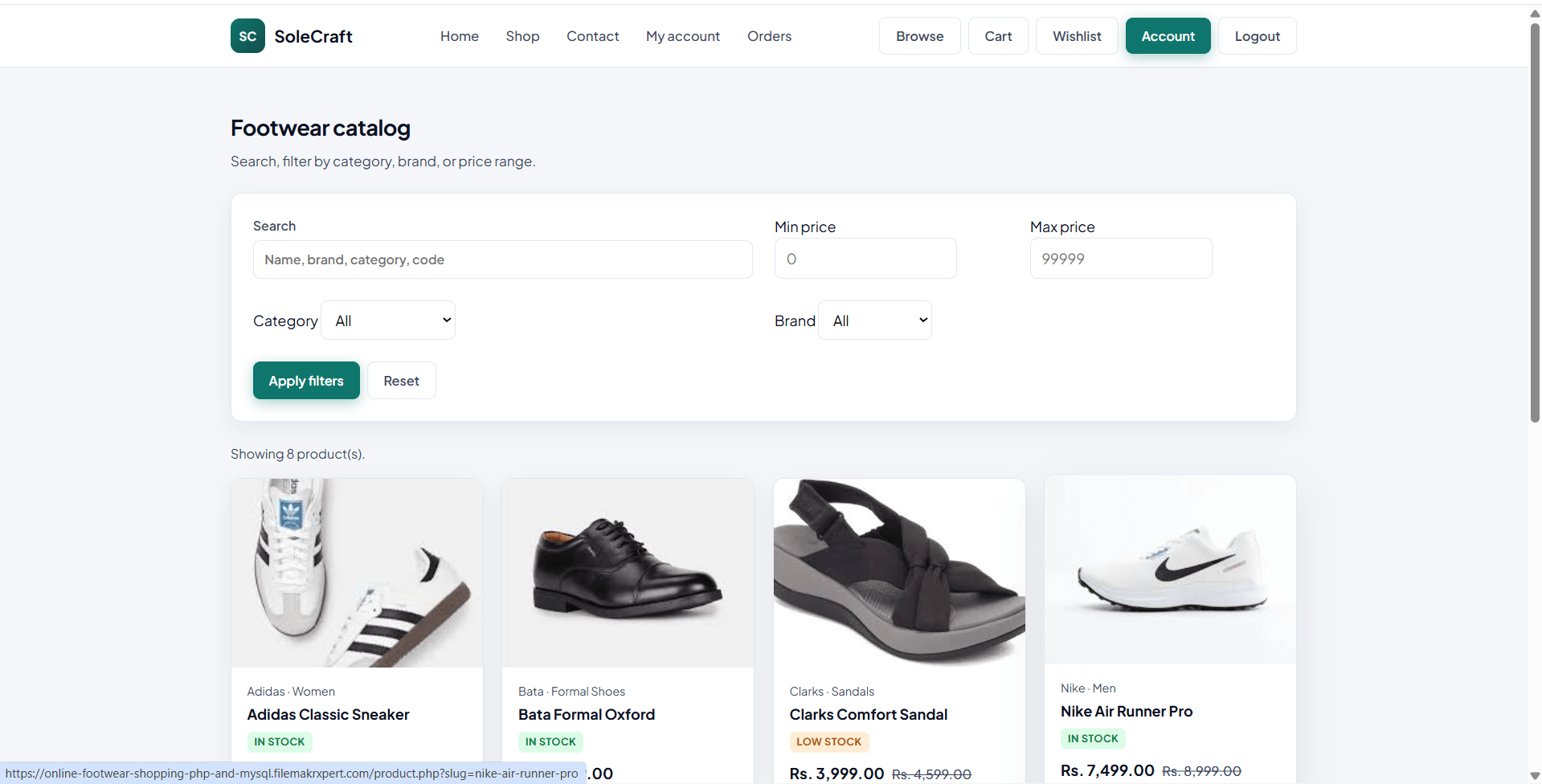Open the Contact page
The width and height of the screenshot is (1542, 784).
tap(593, 36)
